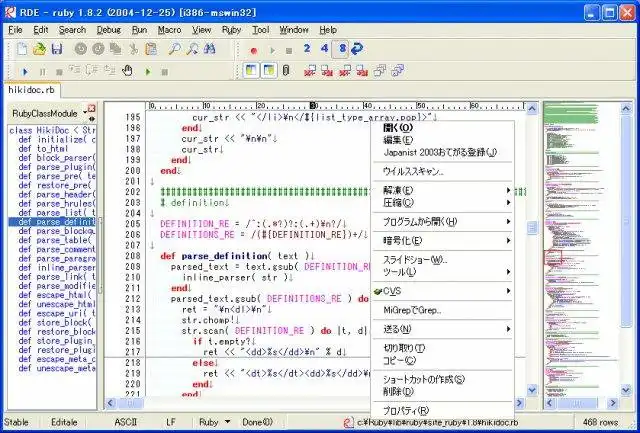Click the Cut scissors icon
The image size is (640, 433).
click(x=133, y=49)
